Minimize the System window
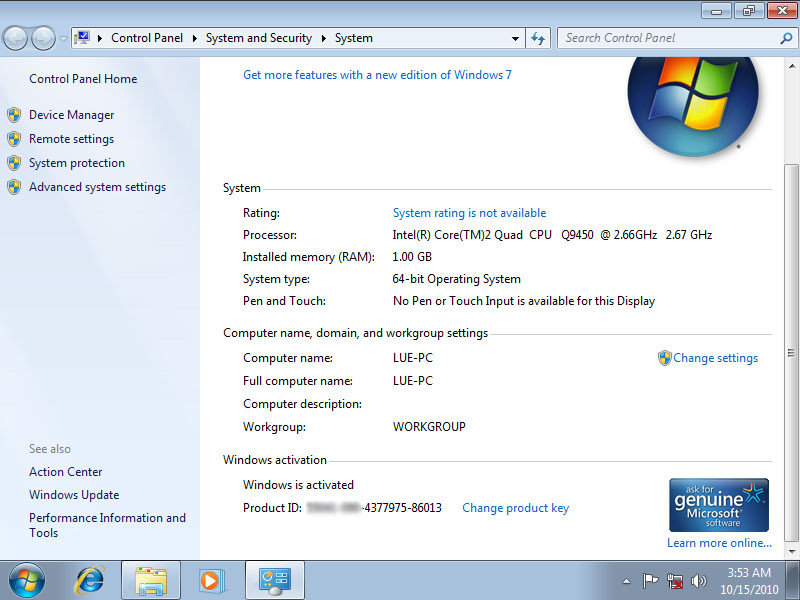Viewport: 800px width, 600px height. click(x=717, y=11)
